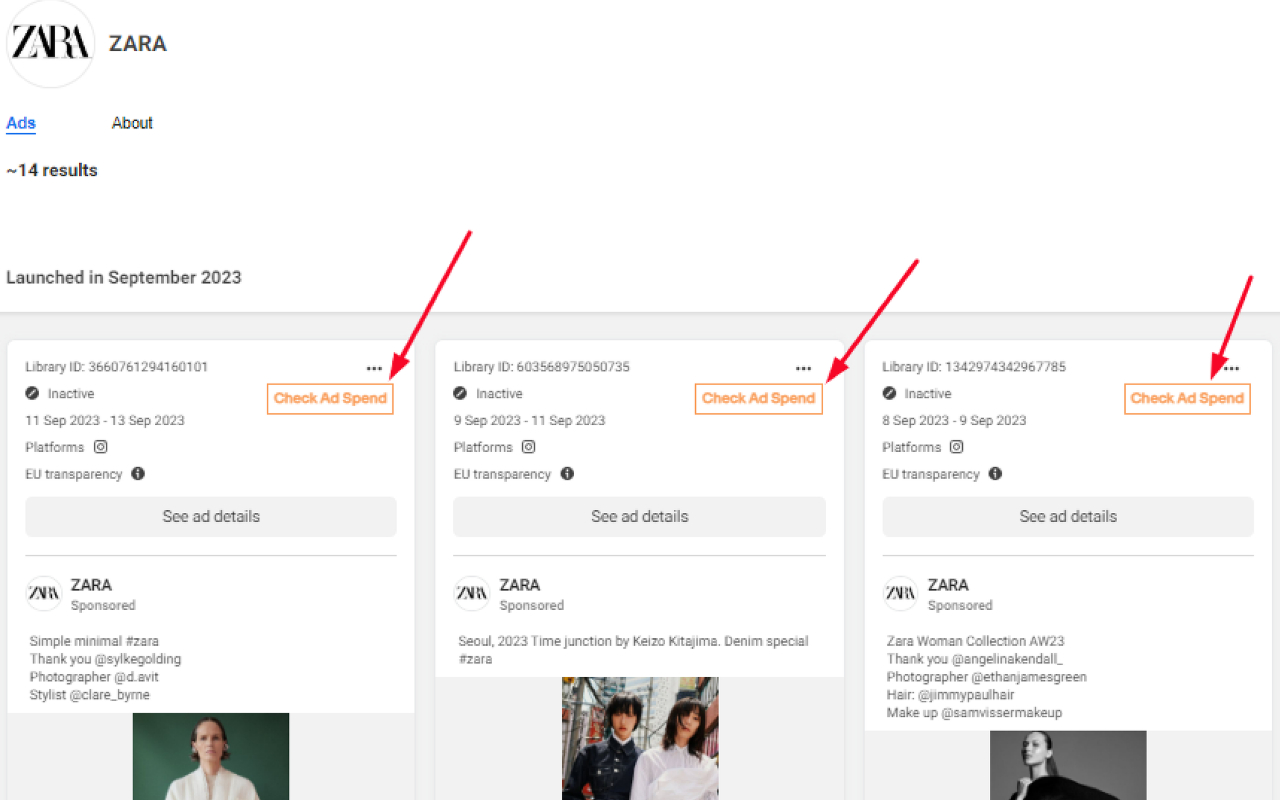Image resolution: width=1280 pixels, height=800 pixels.
Task: Click ZARA avatar in Seoul denim ad post
Action: (472, 593)
